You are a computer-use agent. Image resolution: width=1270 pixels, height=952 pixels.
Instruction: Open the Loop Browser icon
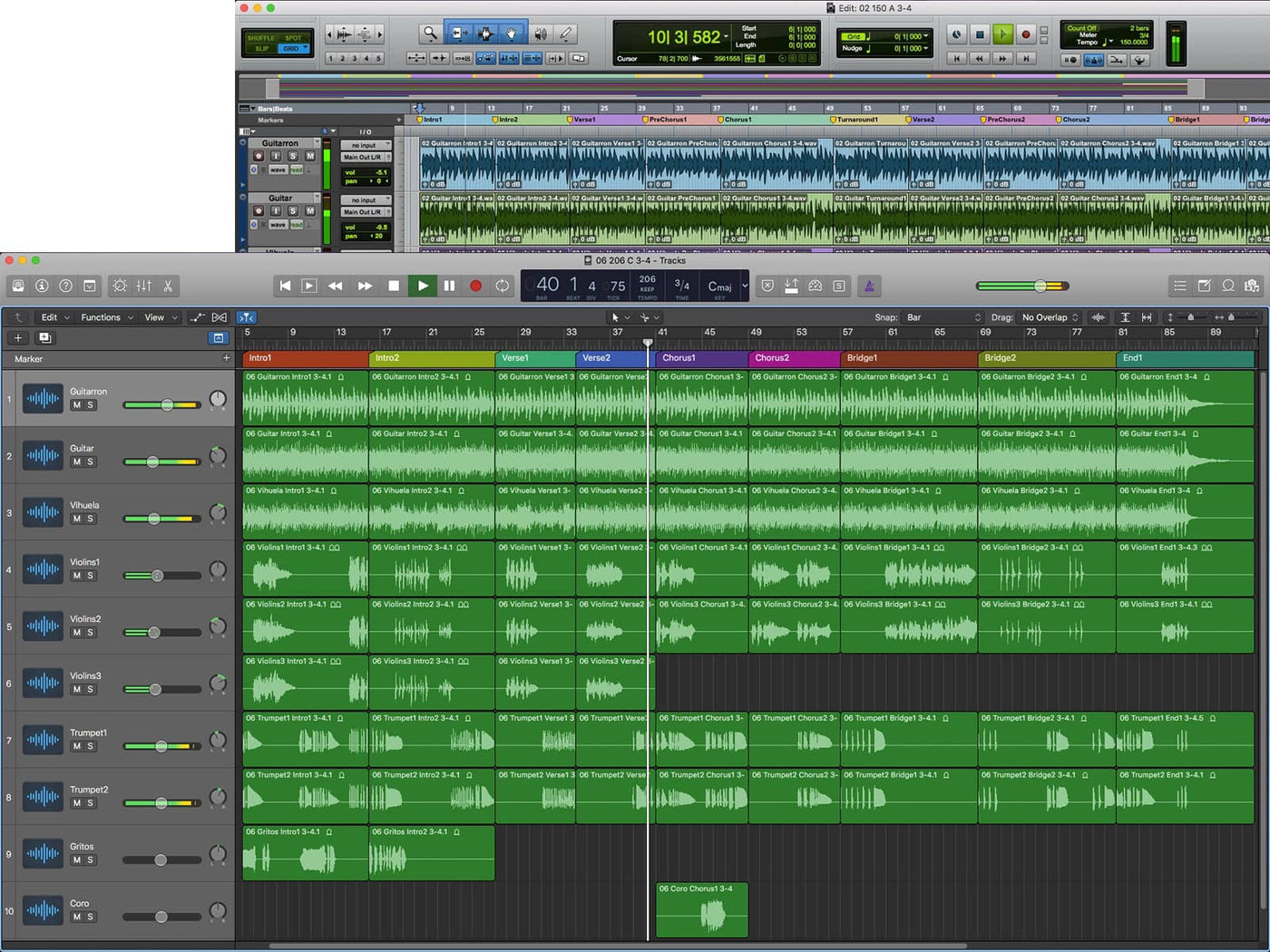[1227, 286]
